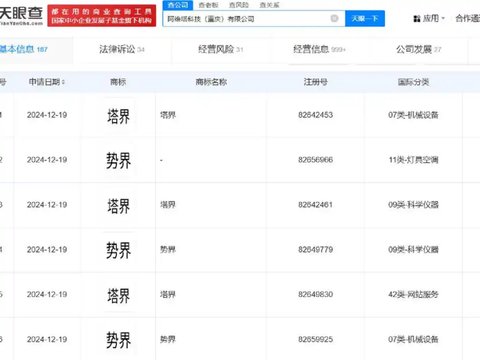Image resolution: width=480 pixels, height=360 pixels.
Task: Click date 2024-12-19 in 82642453 row
Action: point(47,115)
